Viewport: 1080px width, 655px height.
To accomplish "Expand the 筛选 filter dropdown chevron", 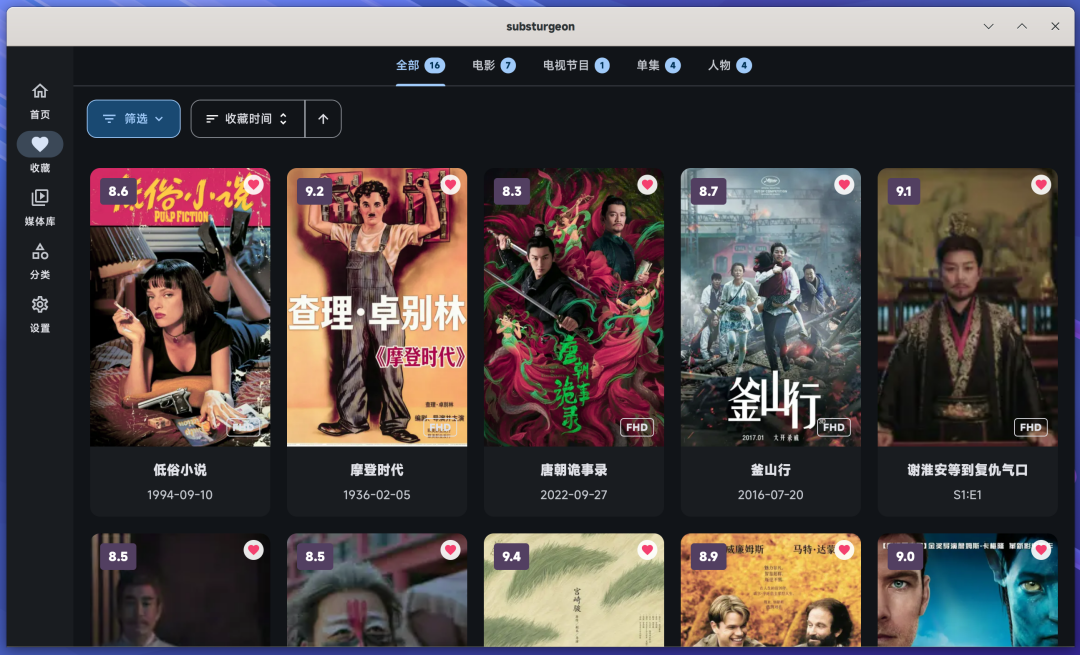I will tap(159, 118).
